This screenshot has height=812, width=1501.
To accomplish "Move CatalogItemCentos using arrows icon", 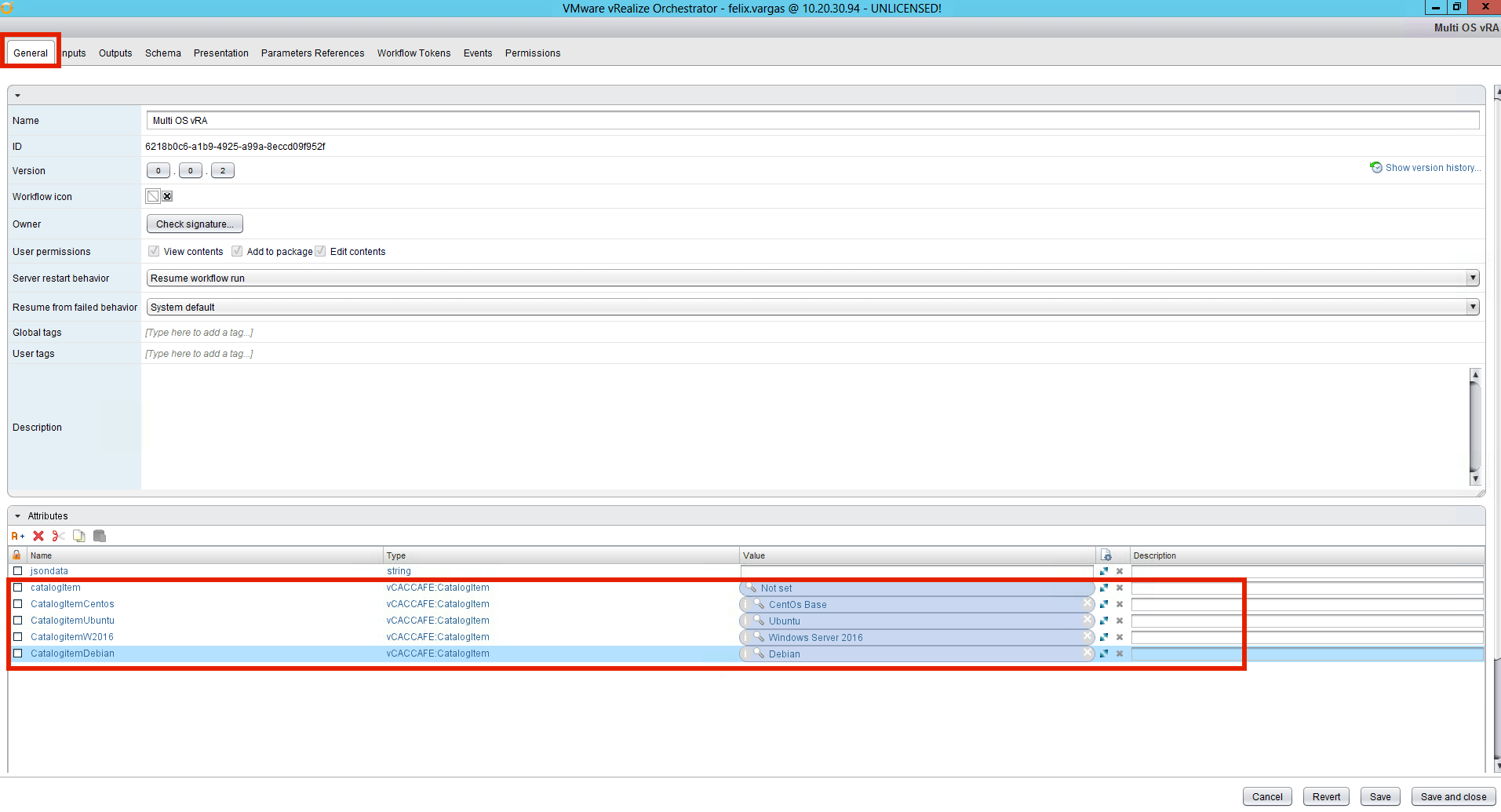I will click(x=1104, y=604).
